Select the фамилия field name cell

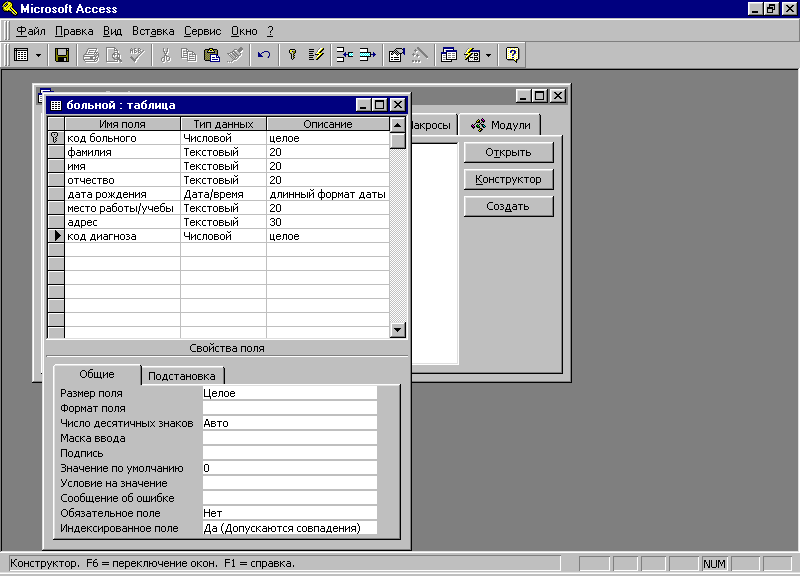tap(122, 152)
